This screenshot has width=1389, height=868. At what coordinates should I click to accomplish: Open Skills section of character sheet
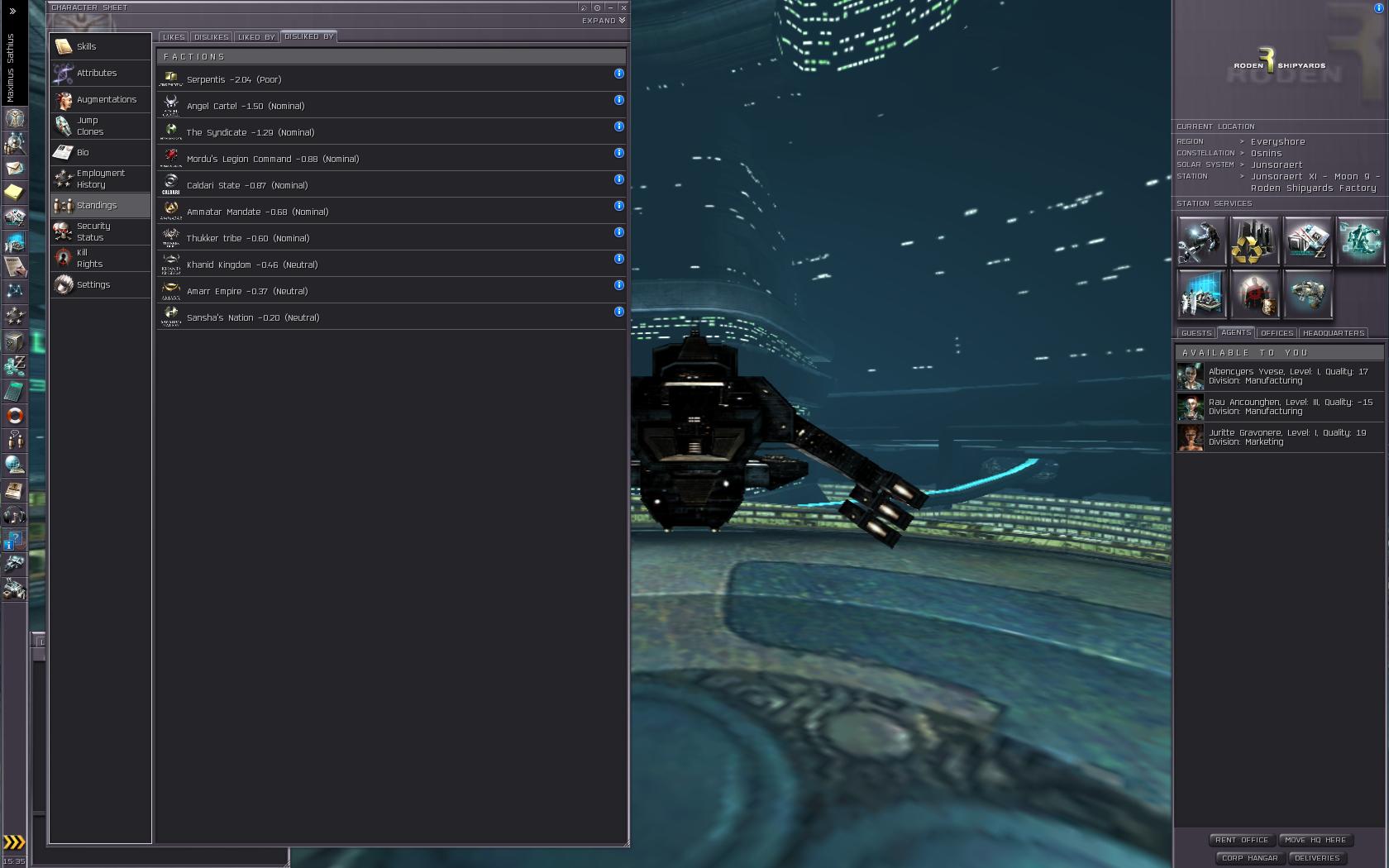point(101,46)
